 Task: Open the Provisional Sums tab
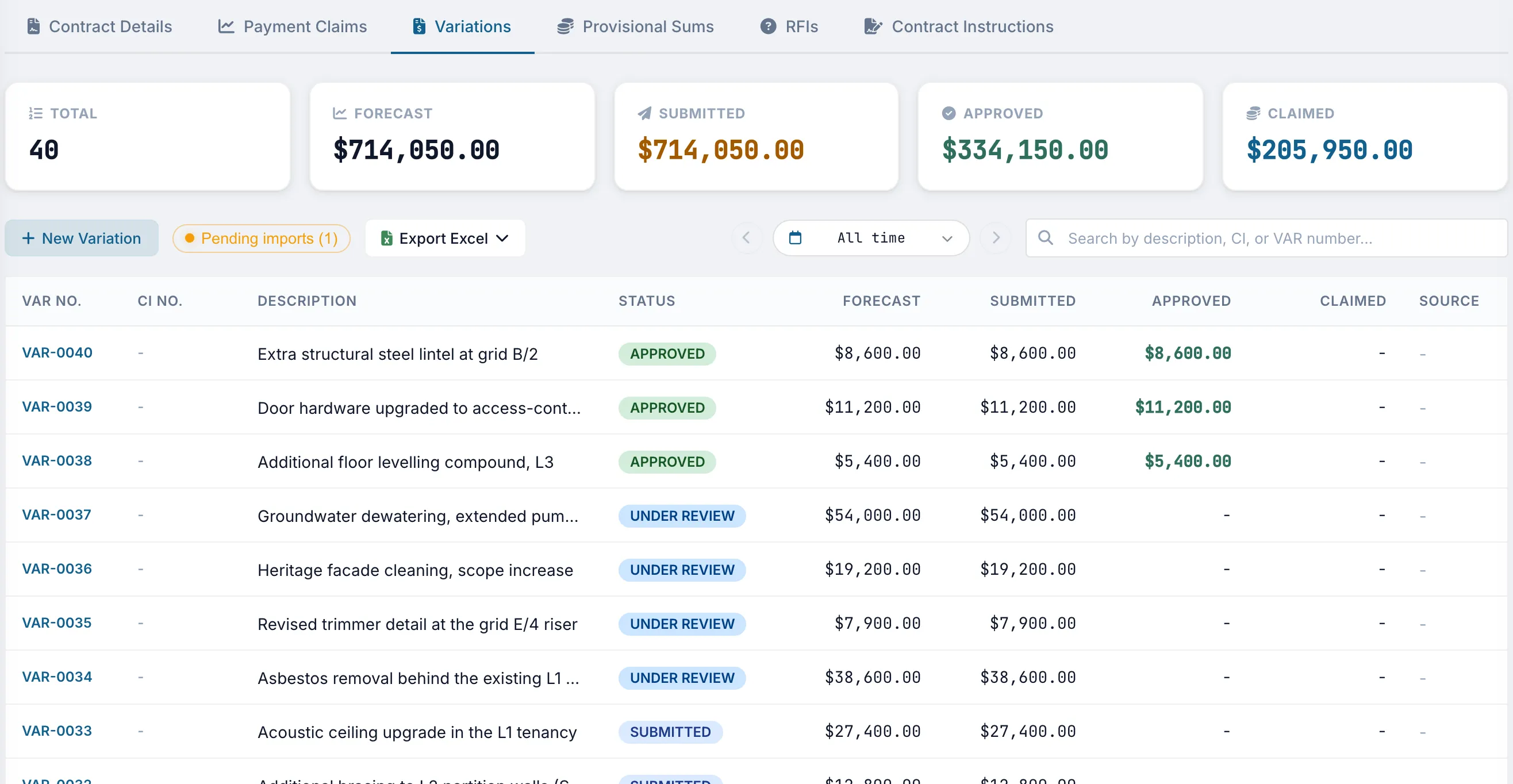635,26
